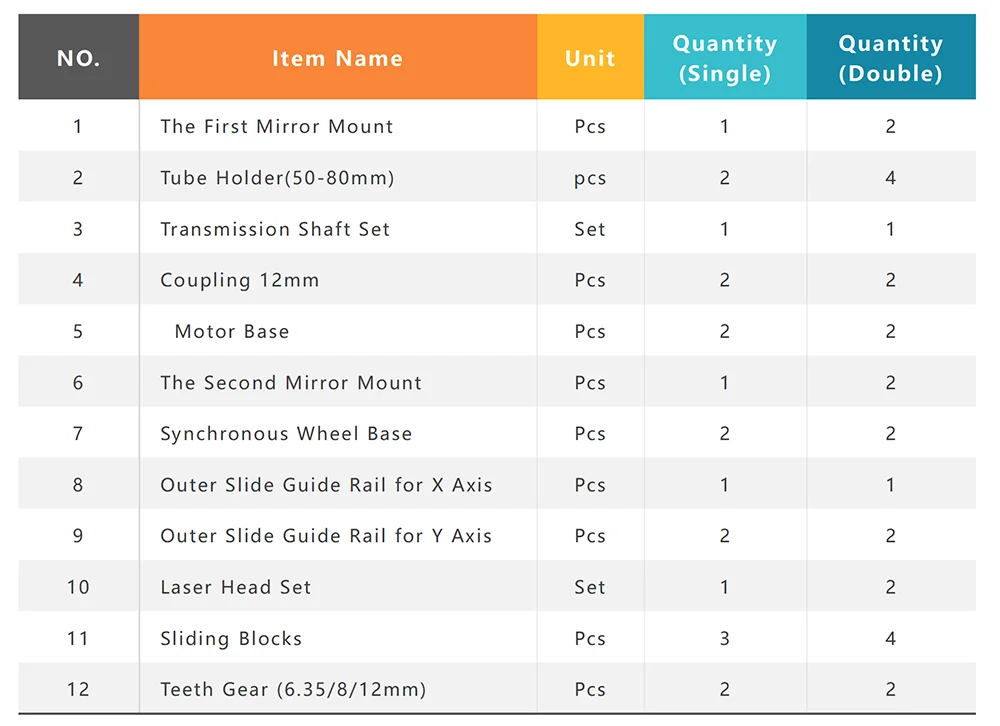Select Transmission Shaft Set row name

275,229
